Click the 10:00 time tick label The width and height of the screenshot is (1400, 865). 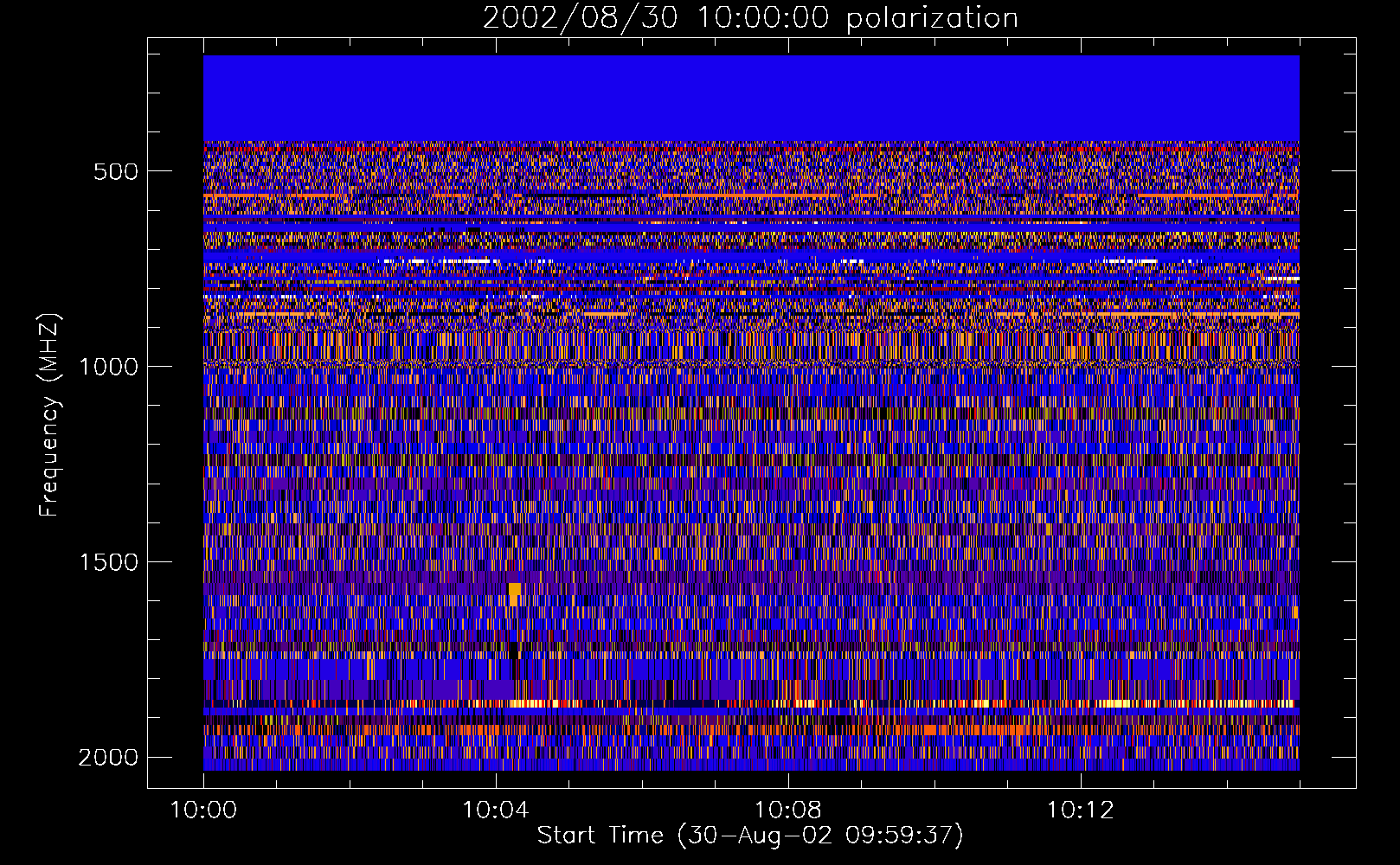pos(203,811)
